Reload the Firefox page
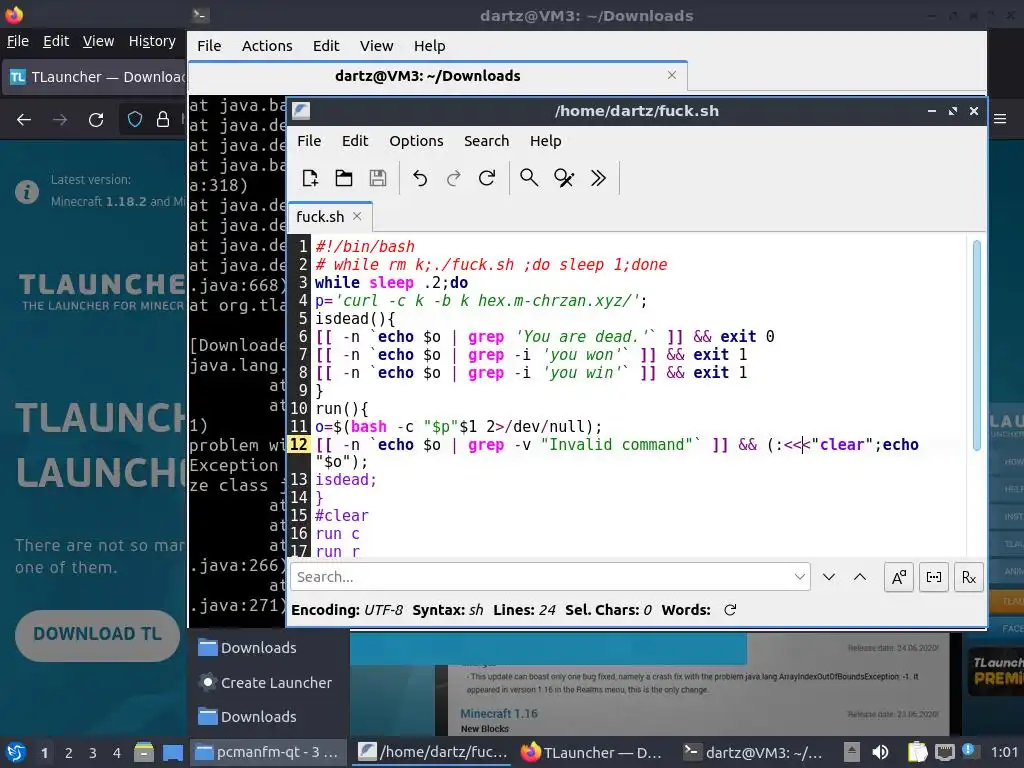The image size is (1024, 768). point(96,120)
